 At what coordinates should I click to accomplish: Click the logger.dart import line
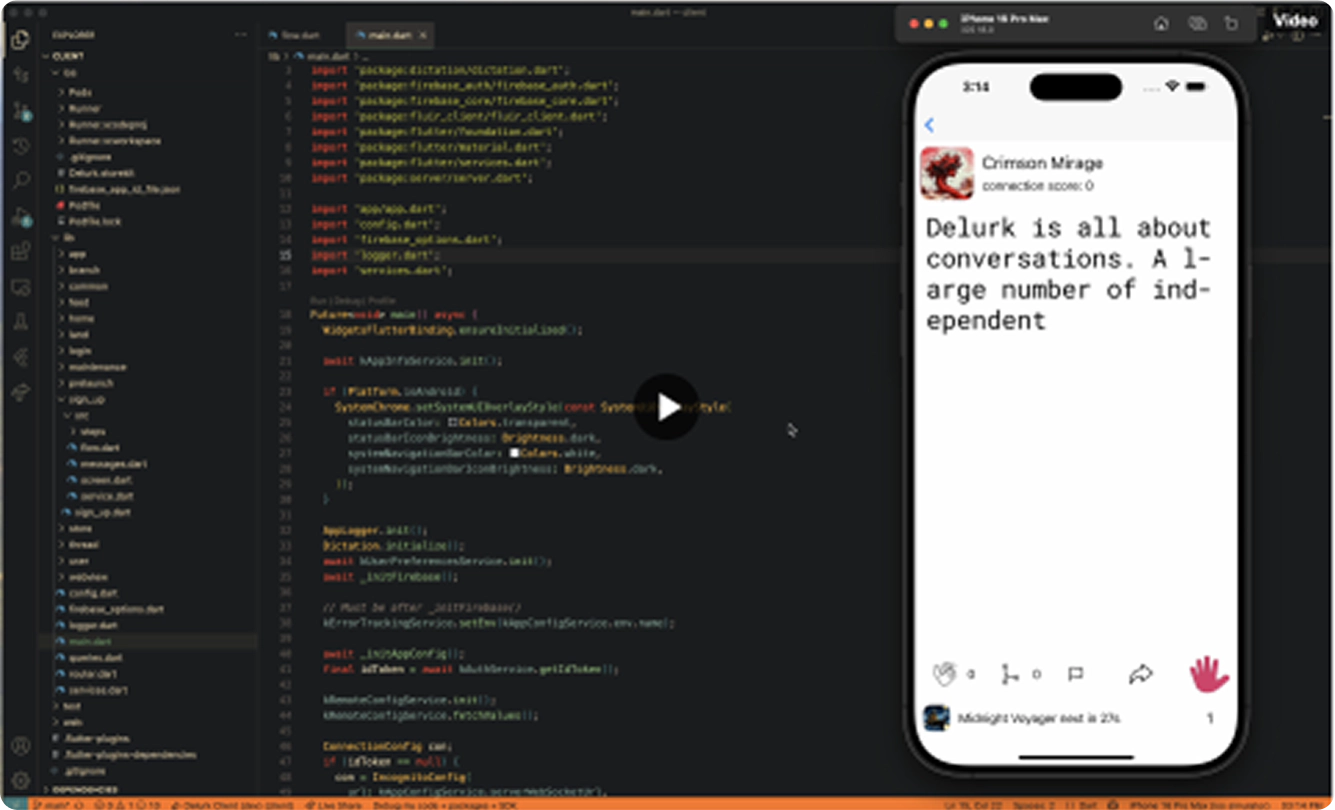375,255
